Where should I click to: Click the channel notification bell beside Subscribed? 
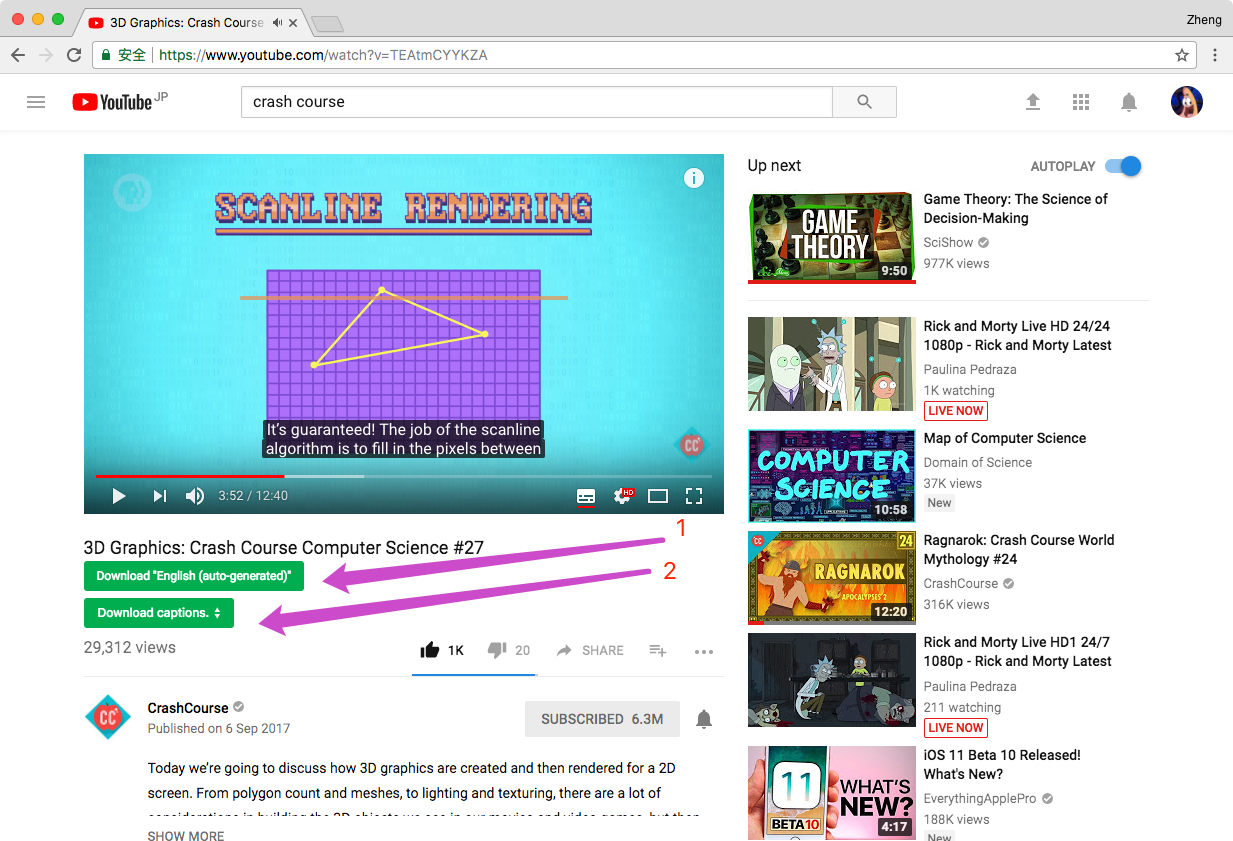click(704, 719)
